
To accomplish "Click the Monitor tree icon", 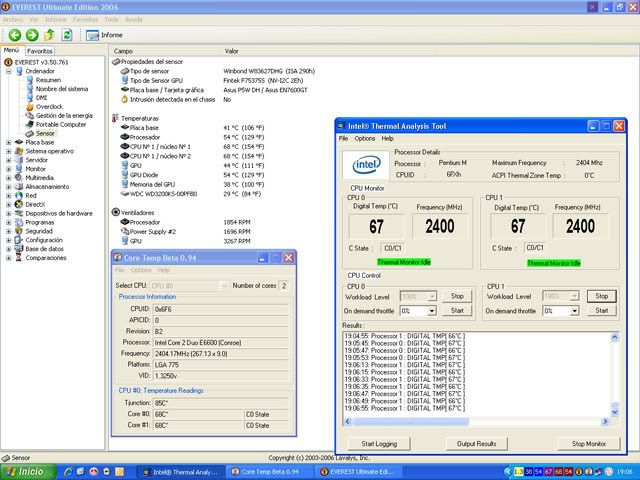I will pyautogui.click(x=19, y=169).
